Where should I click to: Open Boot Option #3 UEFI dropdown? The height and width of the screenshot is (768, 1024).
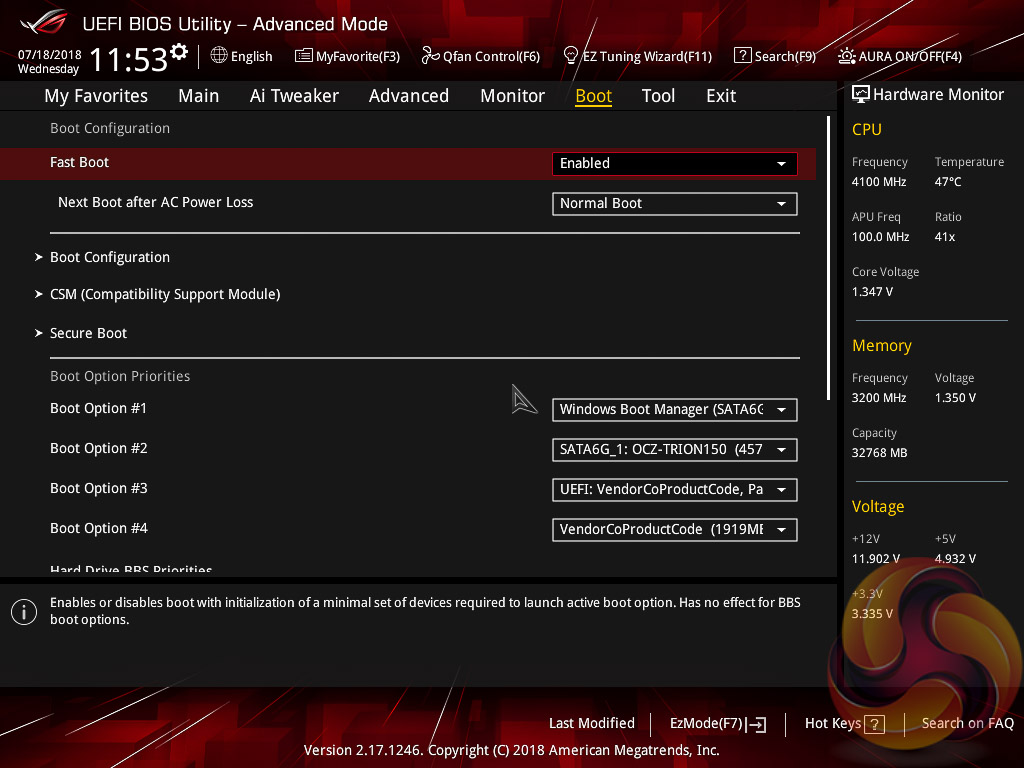click(x=674, y=489)
